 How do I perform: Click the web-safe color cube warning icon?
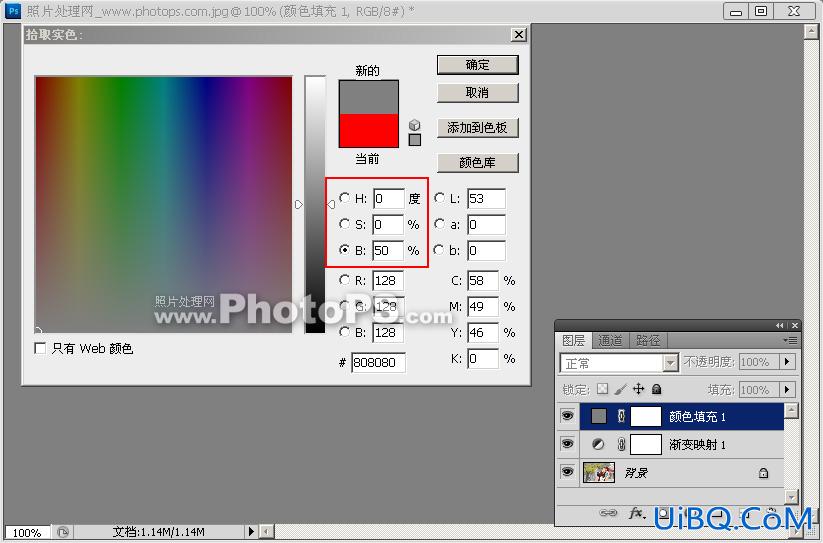pyautogui.click(x=415, y=125)
